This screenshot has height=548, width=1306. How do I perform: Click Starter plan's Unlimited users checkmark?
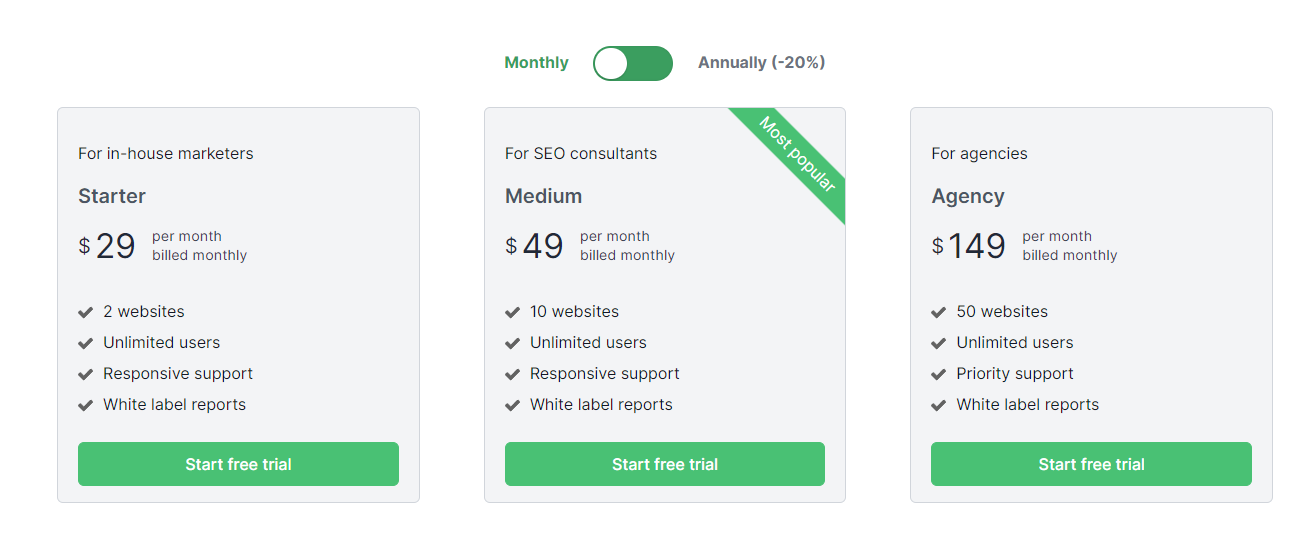point(86,343)
